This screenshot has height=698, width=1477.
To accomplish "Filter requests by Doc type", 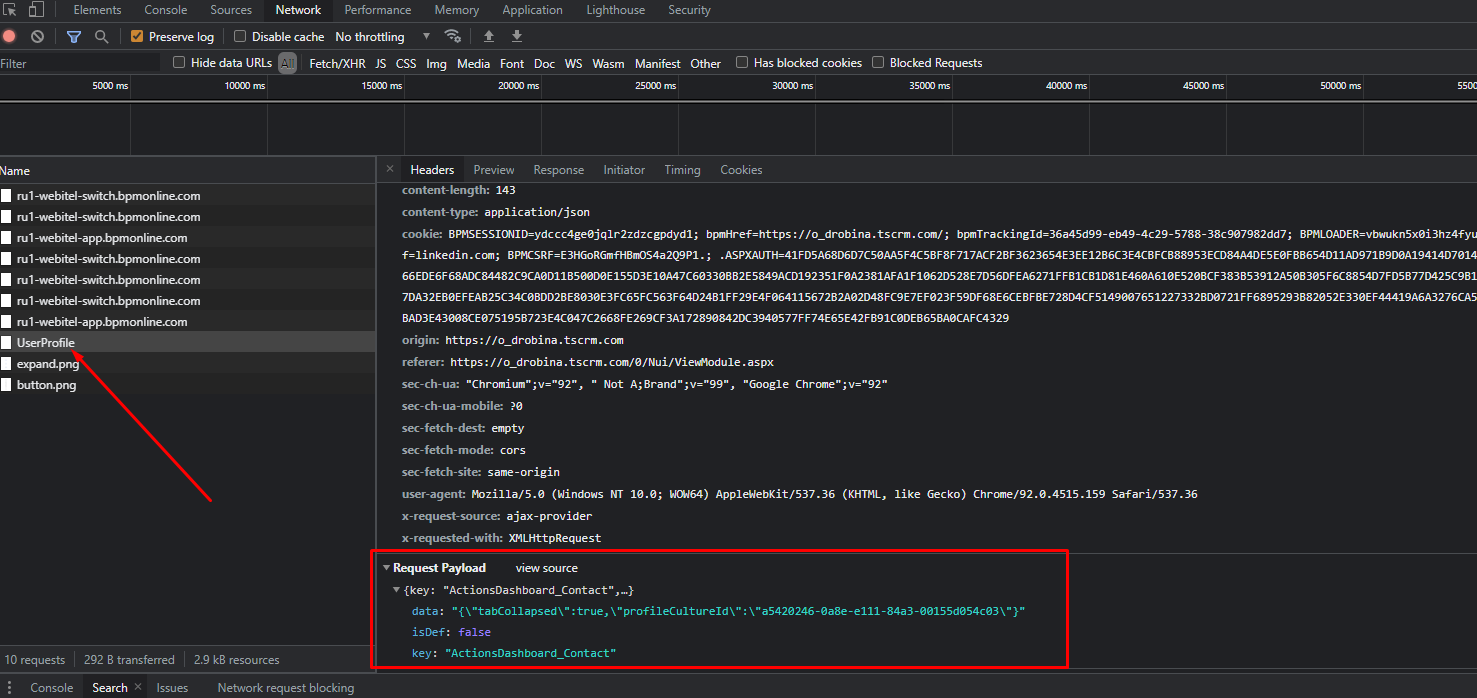I will click(544, 63).
